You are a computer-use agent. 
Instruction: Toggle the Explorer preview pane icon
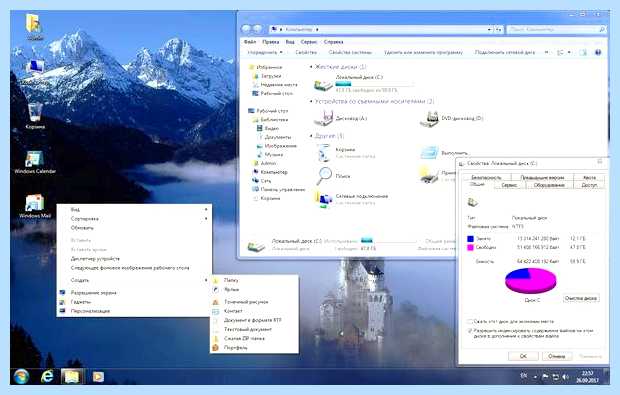583,52
